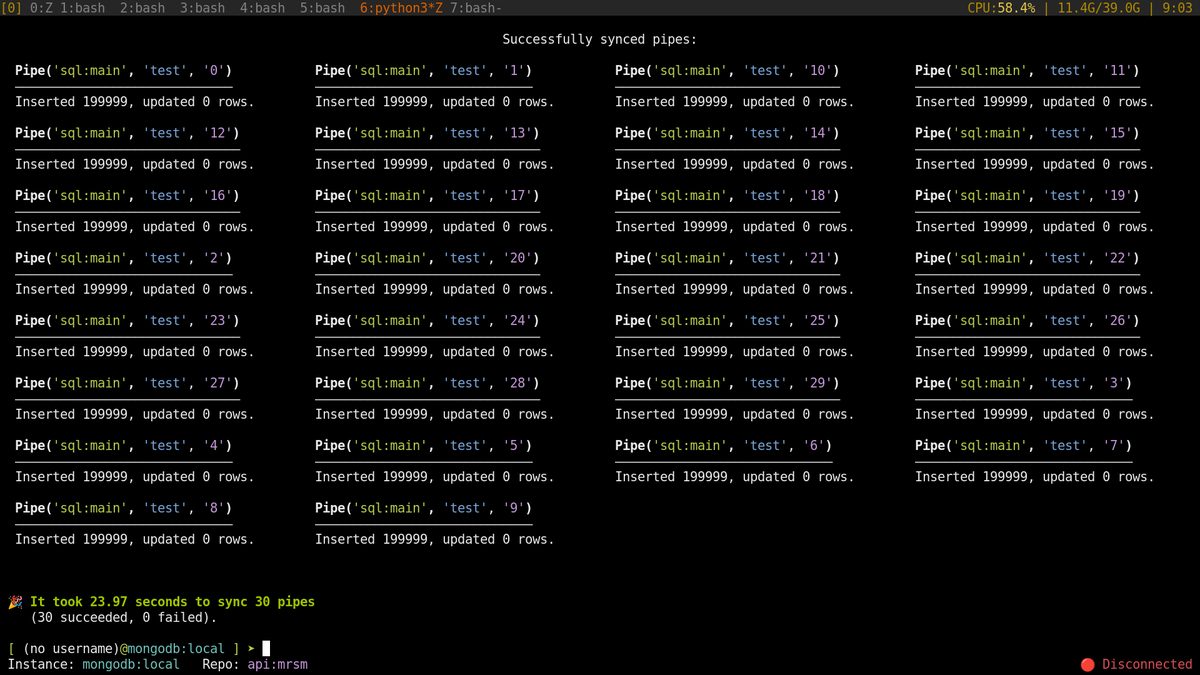Click '(no username)@mongodb:local' prompt text
Screen dimensions: 1200x675
click(123, 649)
